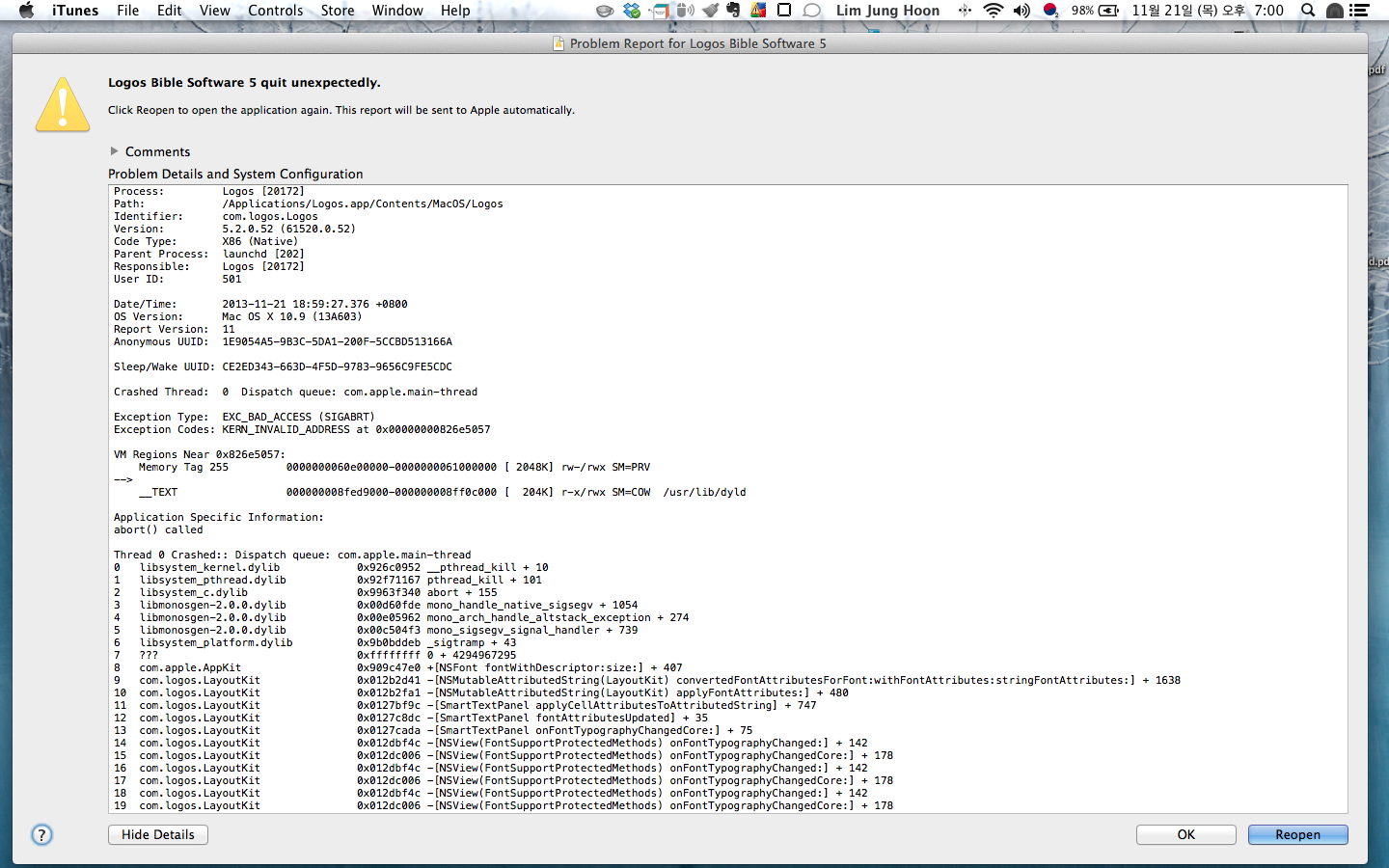Click the speech bubble menu bar icon

click(812, 11)
